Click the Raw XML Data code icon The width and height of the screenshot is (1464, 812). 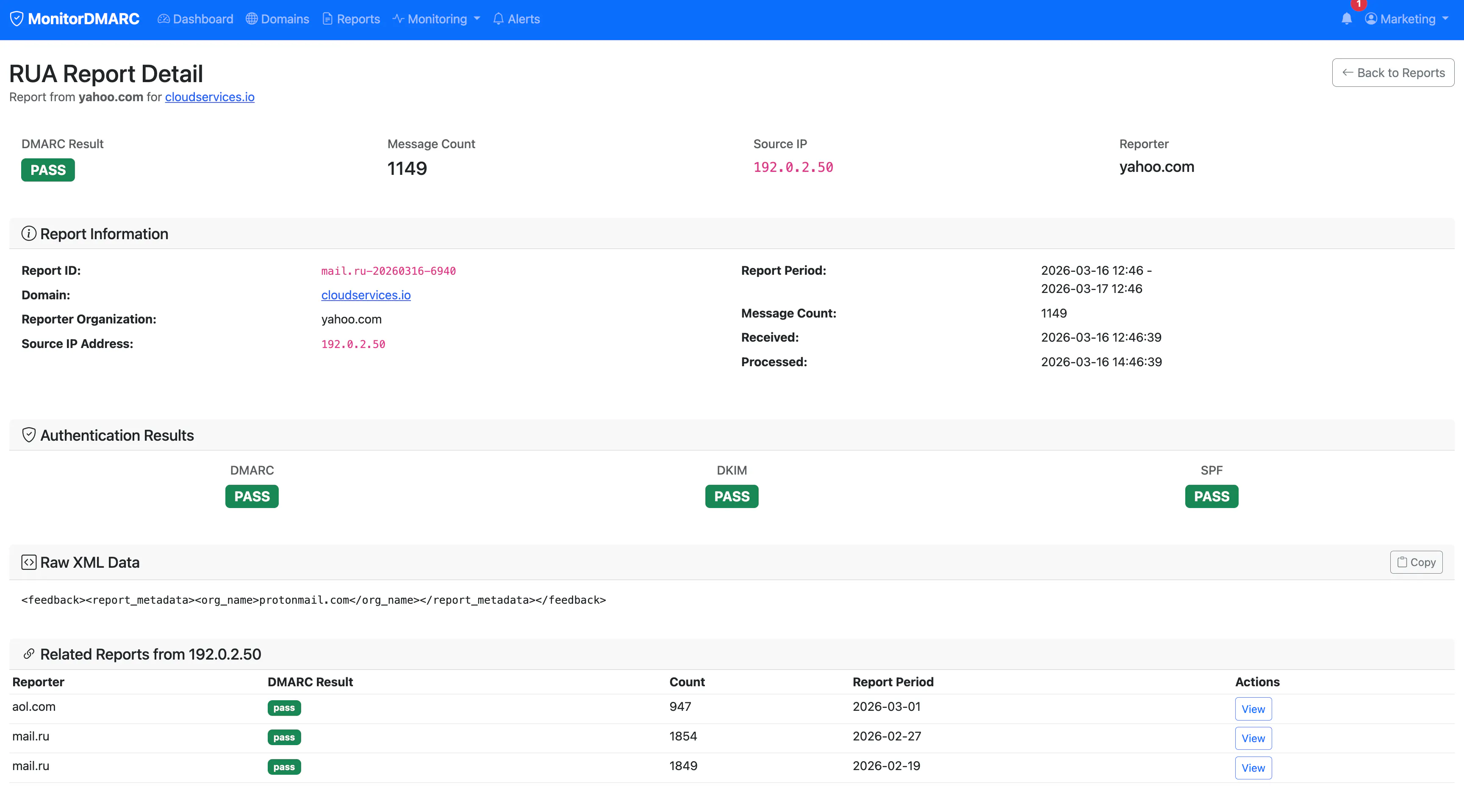pyautogui.click(x=29, y=562)
